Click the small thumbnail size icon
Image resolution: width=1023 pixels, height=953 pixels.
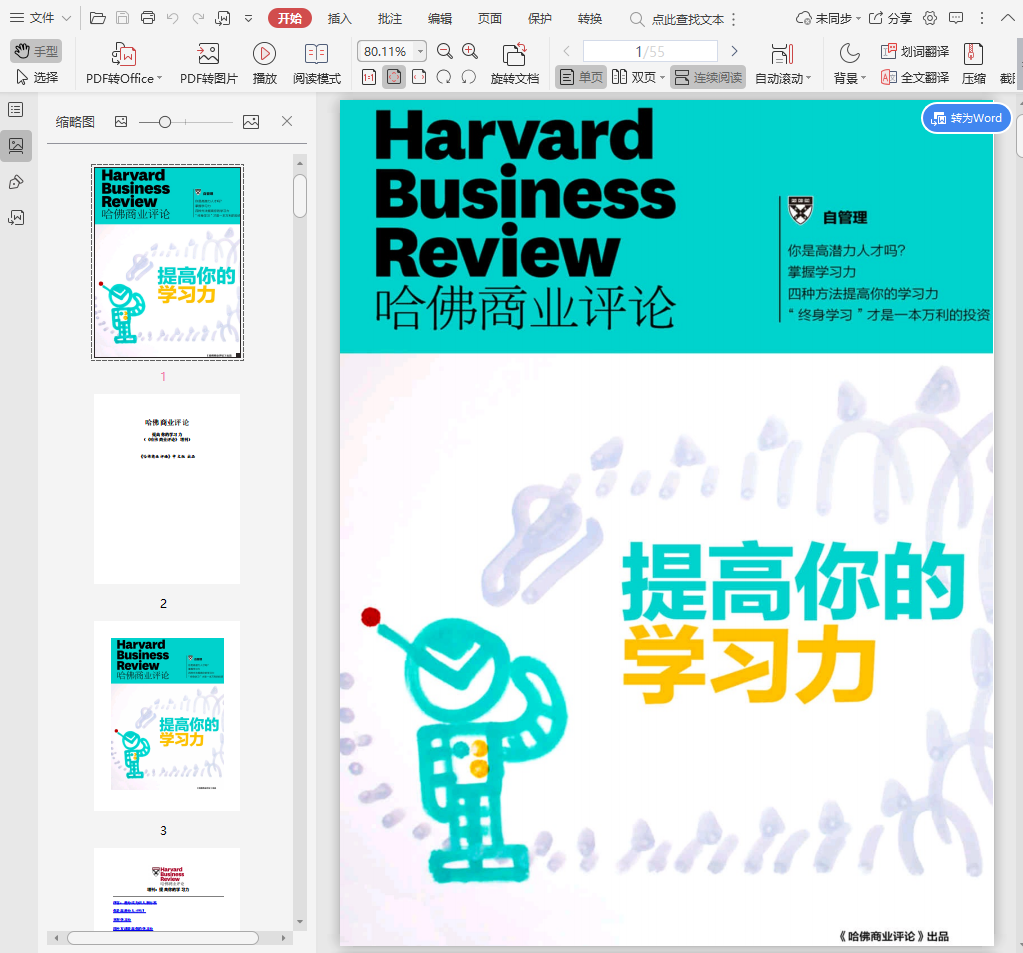pyautogui.click(x=121, y=121)
